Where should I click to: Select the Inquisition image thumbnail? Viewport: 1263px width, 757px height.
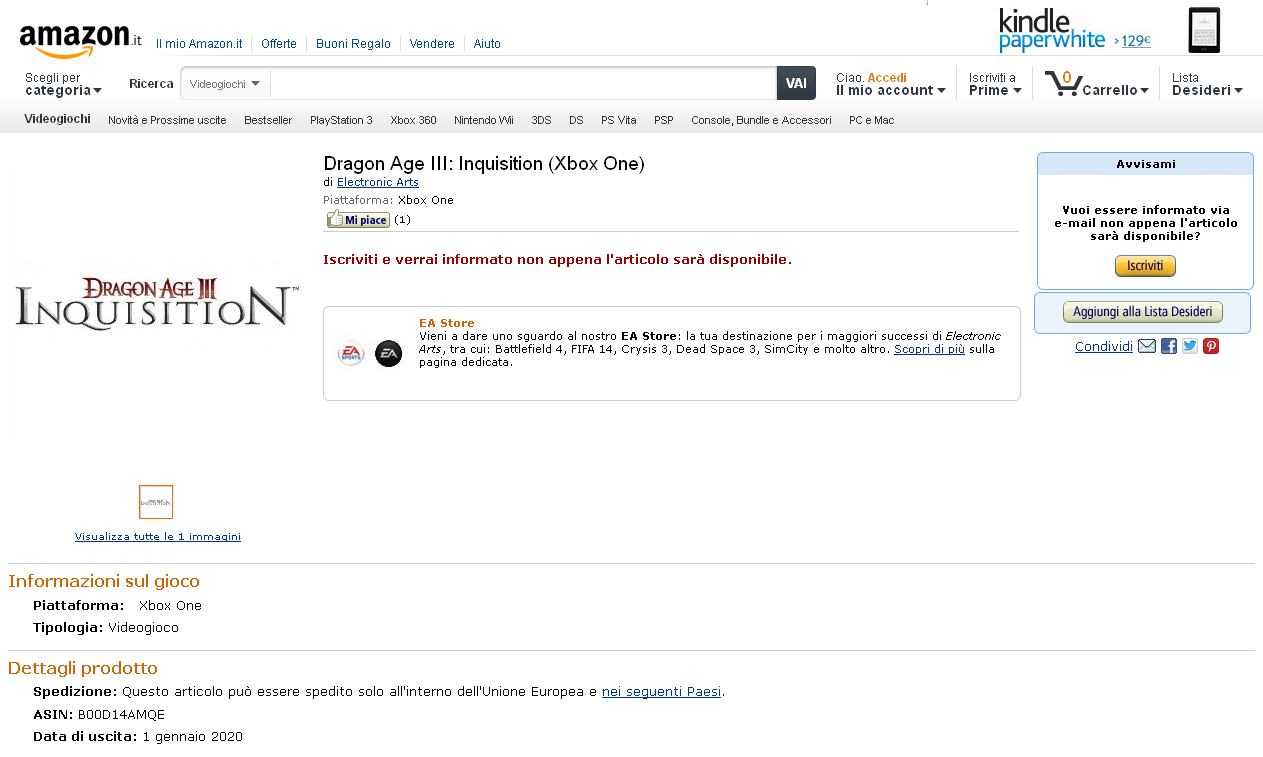tap(156, 502)
